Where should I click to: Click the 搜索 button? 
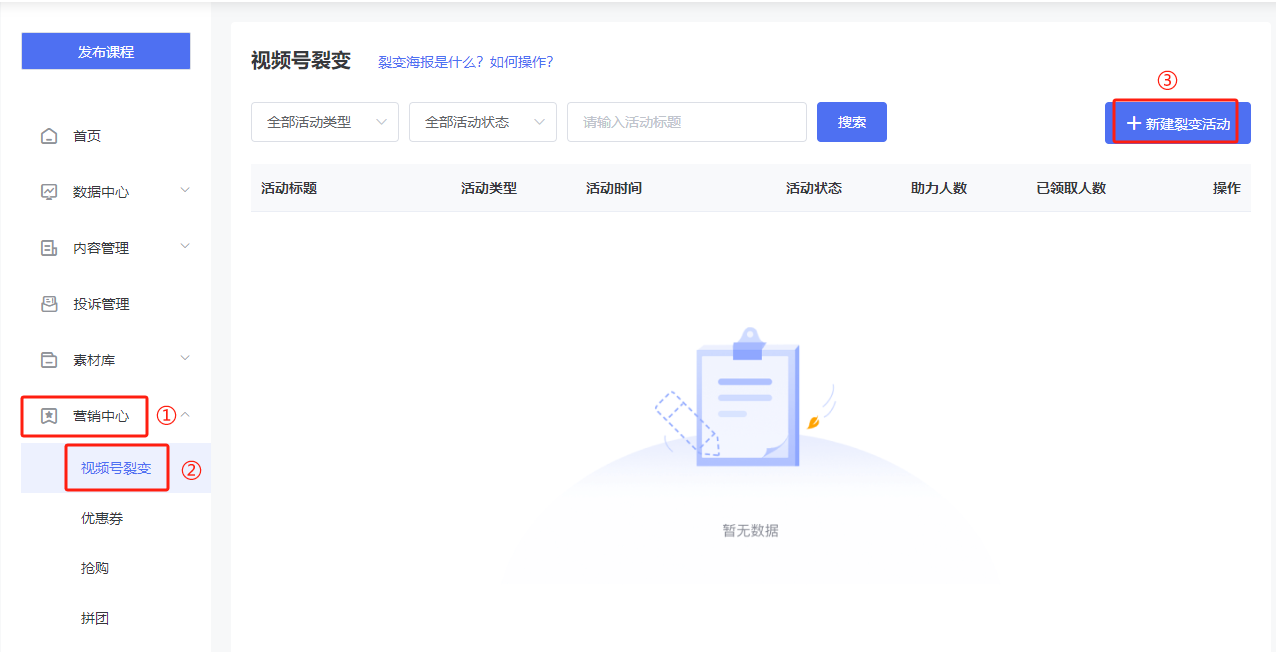pos(852,122)
